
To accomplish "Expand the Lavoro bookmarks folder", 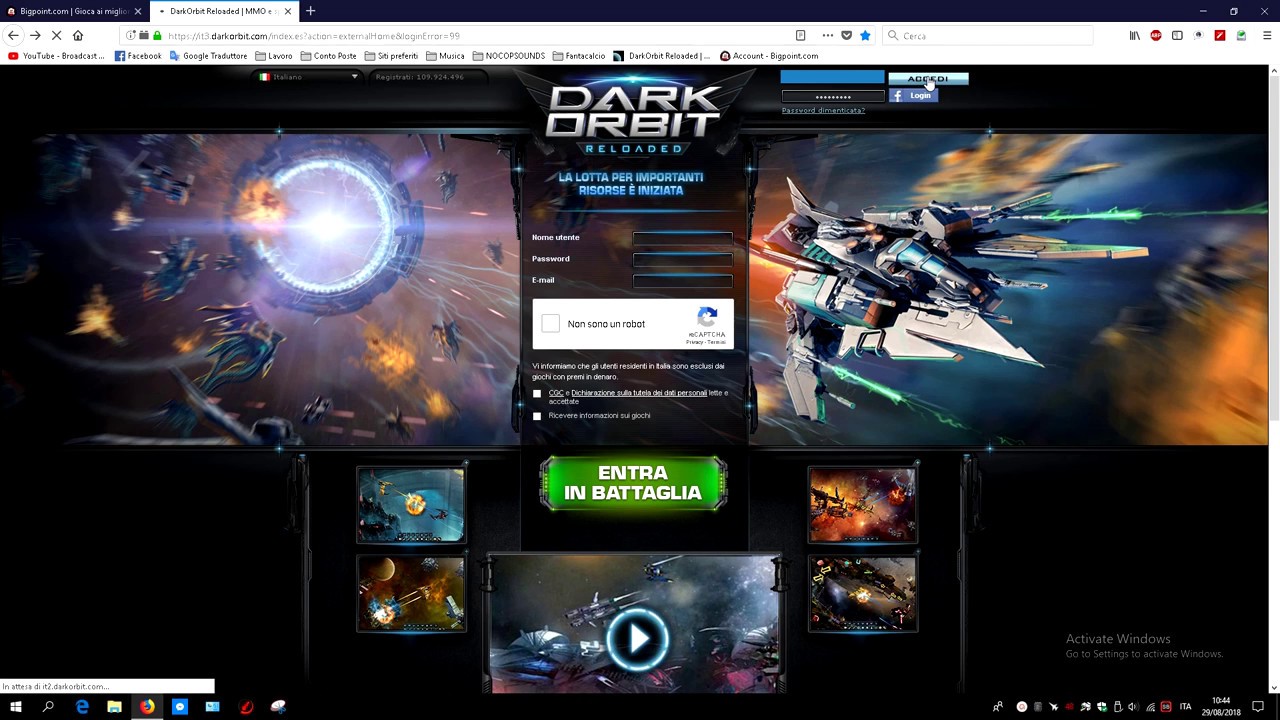I will pyautogui.click(x=273, y=56).
